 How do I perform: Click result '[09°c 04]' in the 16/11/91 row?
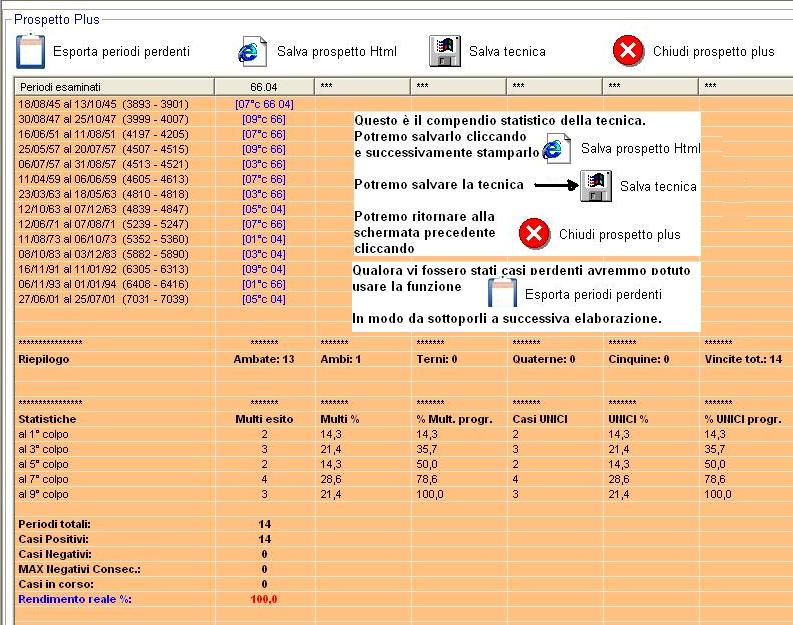(264, 270)
